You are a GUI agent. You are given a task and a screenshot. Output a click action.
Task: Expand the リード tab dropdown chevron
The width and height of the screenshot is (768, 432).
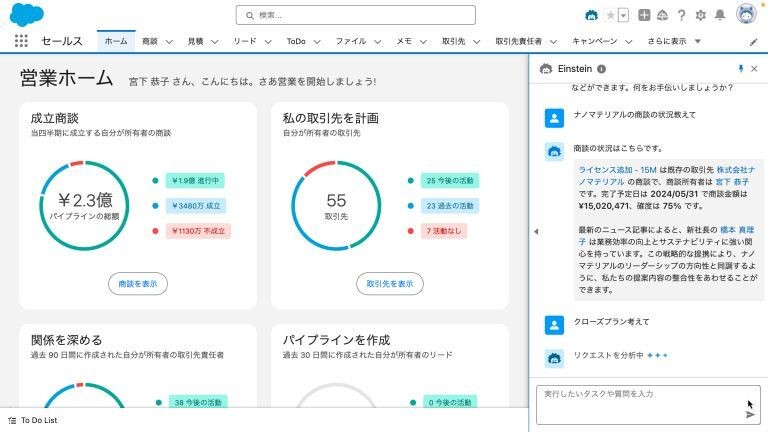pyautogui.click(x=268, y=42)
